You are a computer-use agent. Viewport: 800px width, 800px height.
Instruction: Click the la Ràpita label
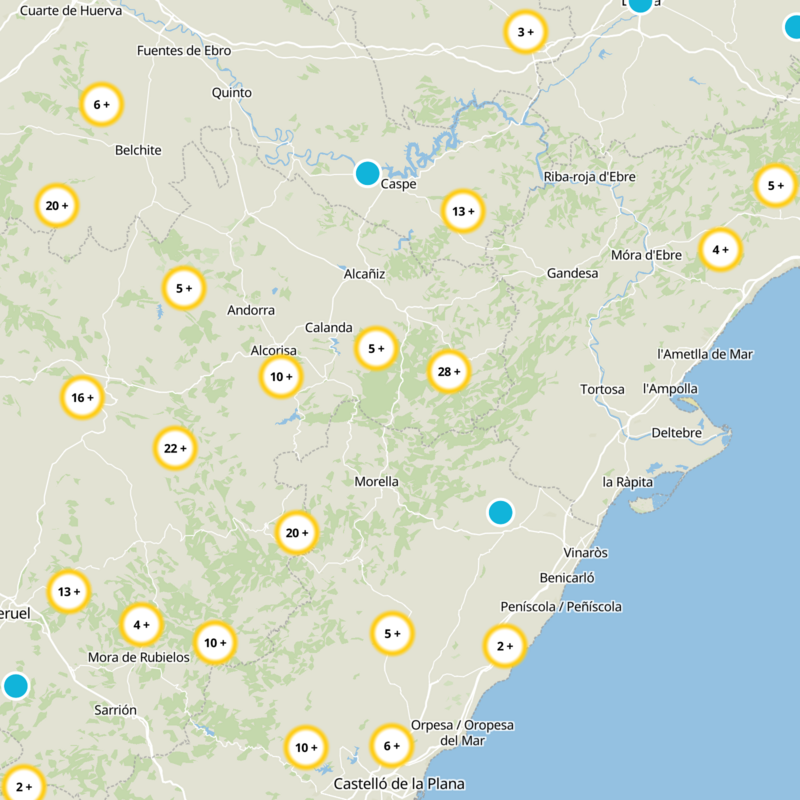pos(628,482)
